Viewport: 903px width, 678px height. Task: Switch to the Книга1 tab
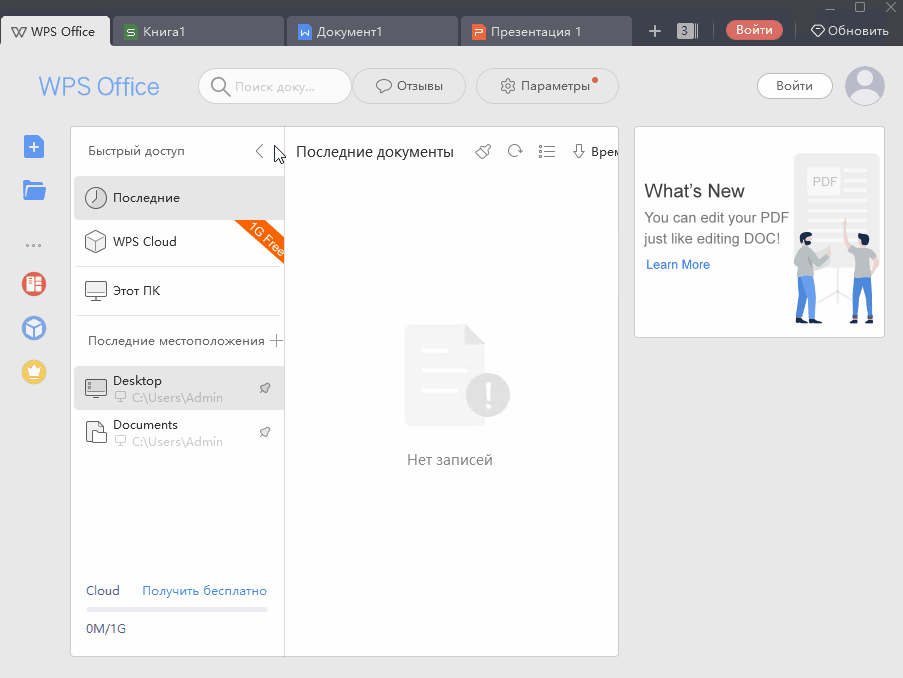[x=198, y=32]
